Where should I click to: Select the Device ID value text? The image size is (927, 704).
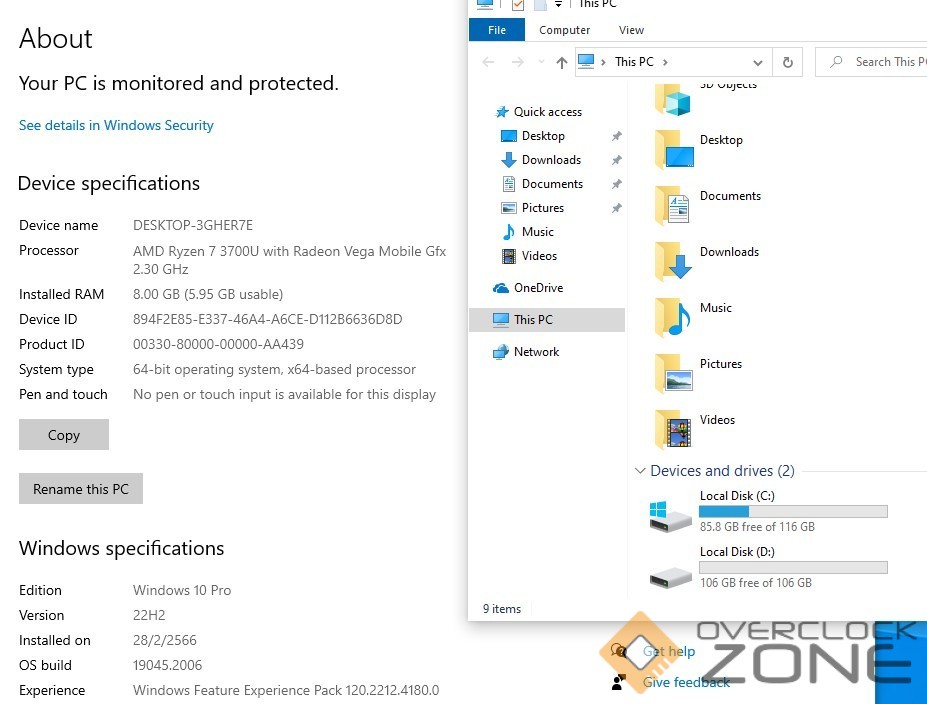[267, 319]
